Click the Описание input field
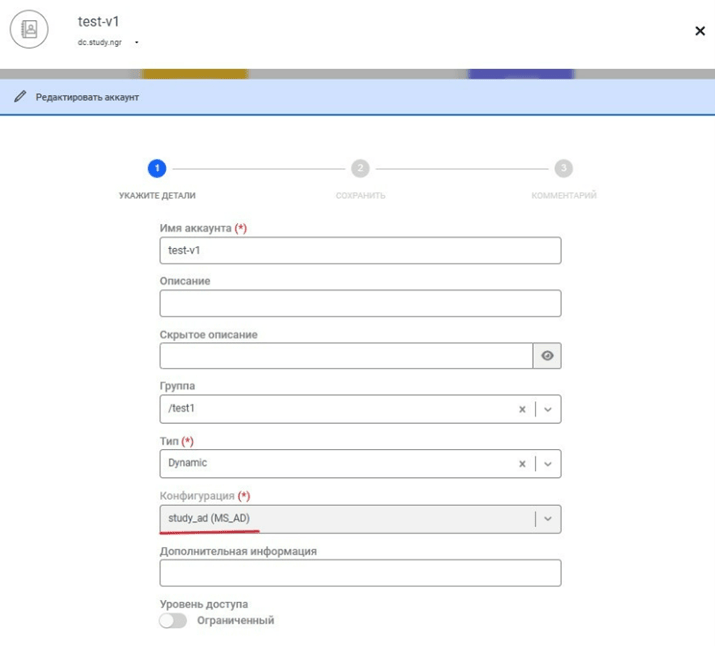Screen dimensions: 715x646 point(360,303)
